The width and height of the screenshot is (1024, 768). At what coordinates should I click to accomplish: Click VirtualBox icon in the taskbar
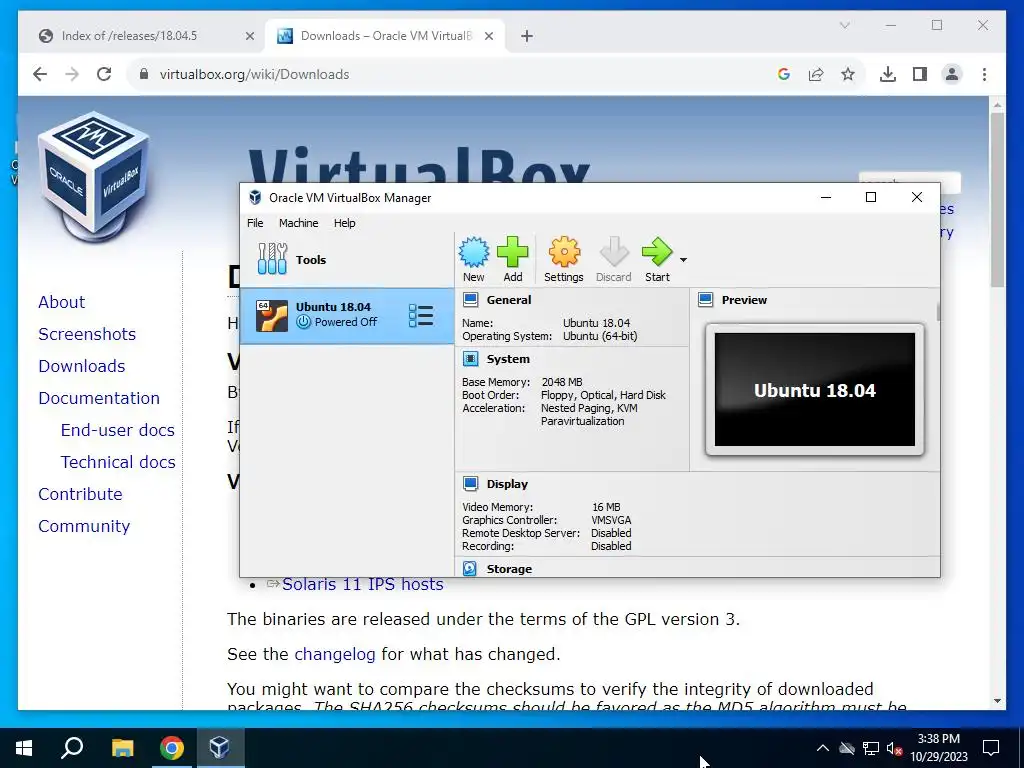click(219, 748)
